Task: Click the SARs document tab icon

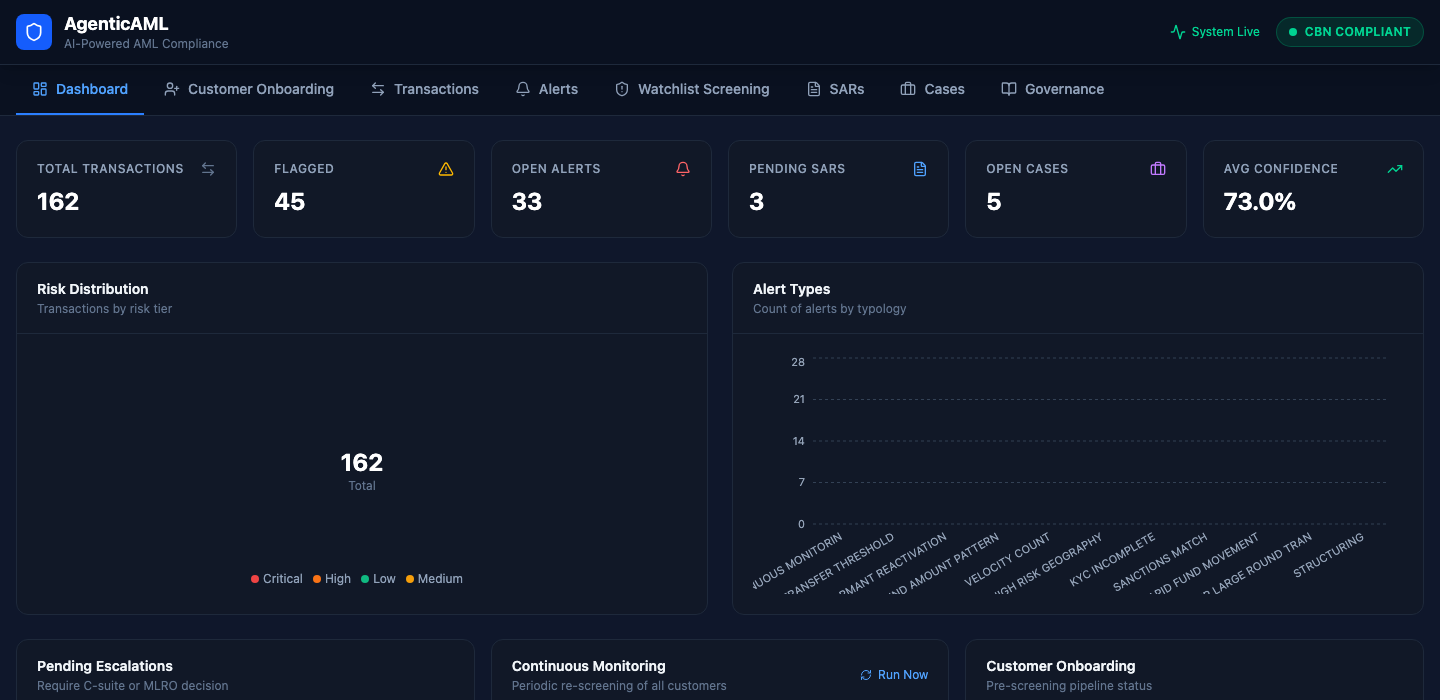Action: coord(814,89)
